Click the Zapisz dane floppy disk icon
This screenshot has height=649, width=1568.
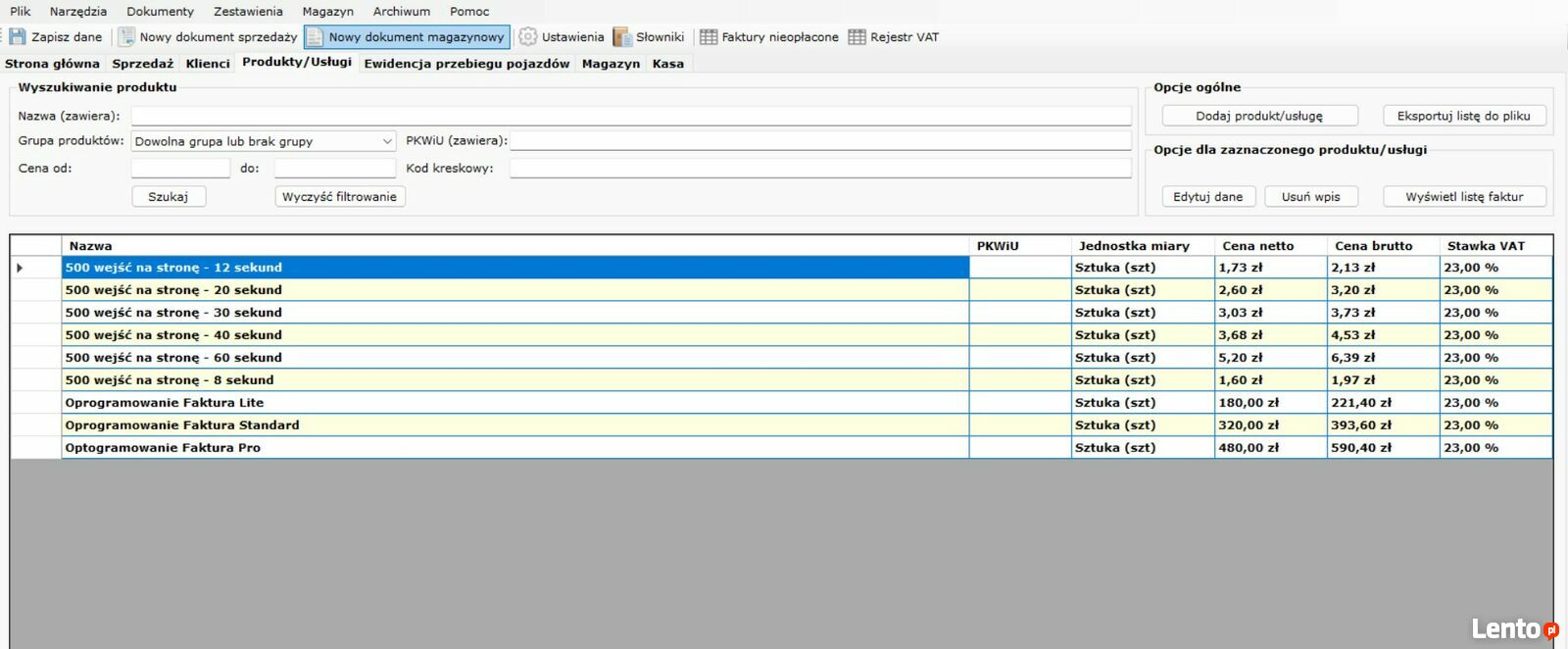(x=18, y=37)
